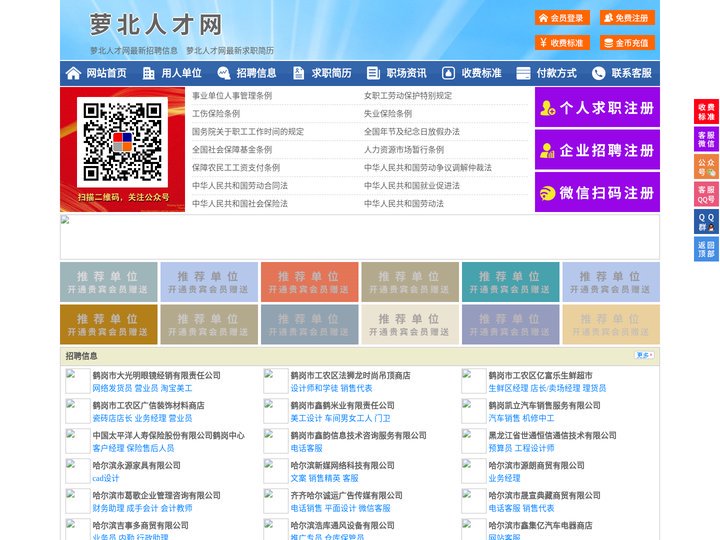
Task: Click the user icon on 个人求职注册
Action: pos(547,108)
